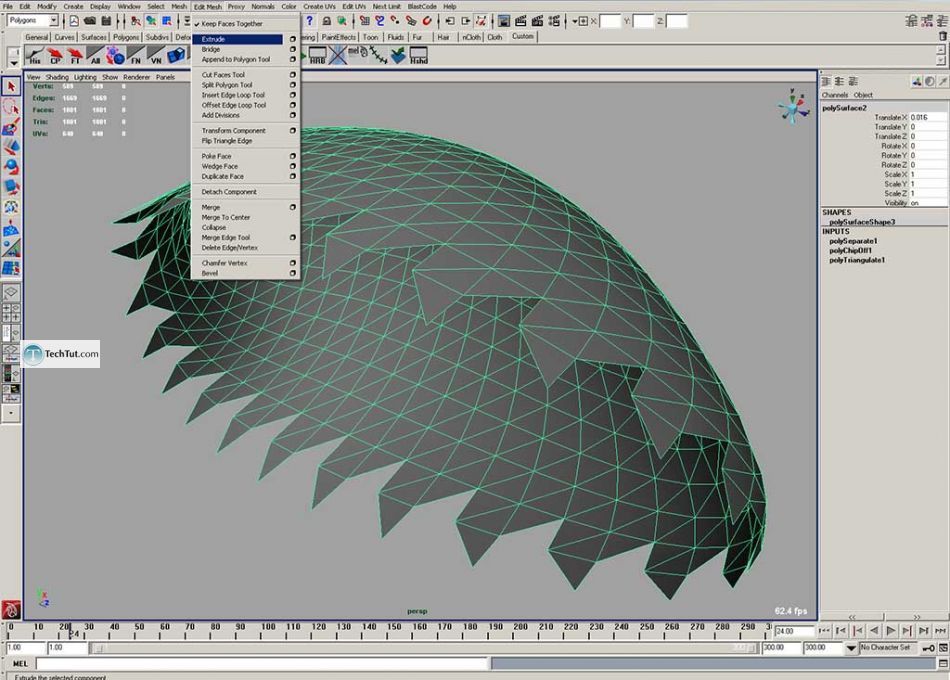
Task: Expand the shelf selector arrow
Action: [x=13, y=62]
